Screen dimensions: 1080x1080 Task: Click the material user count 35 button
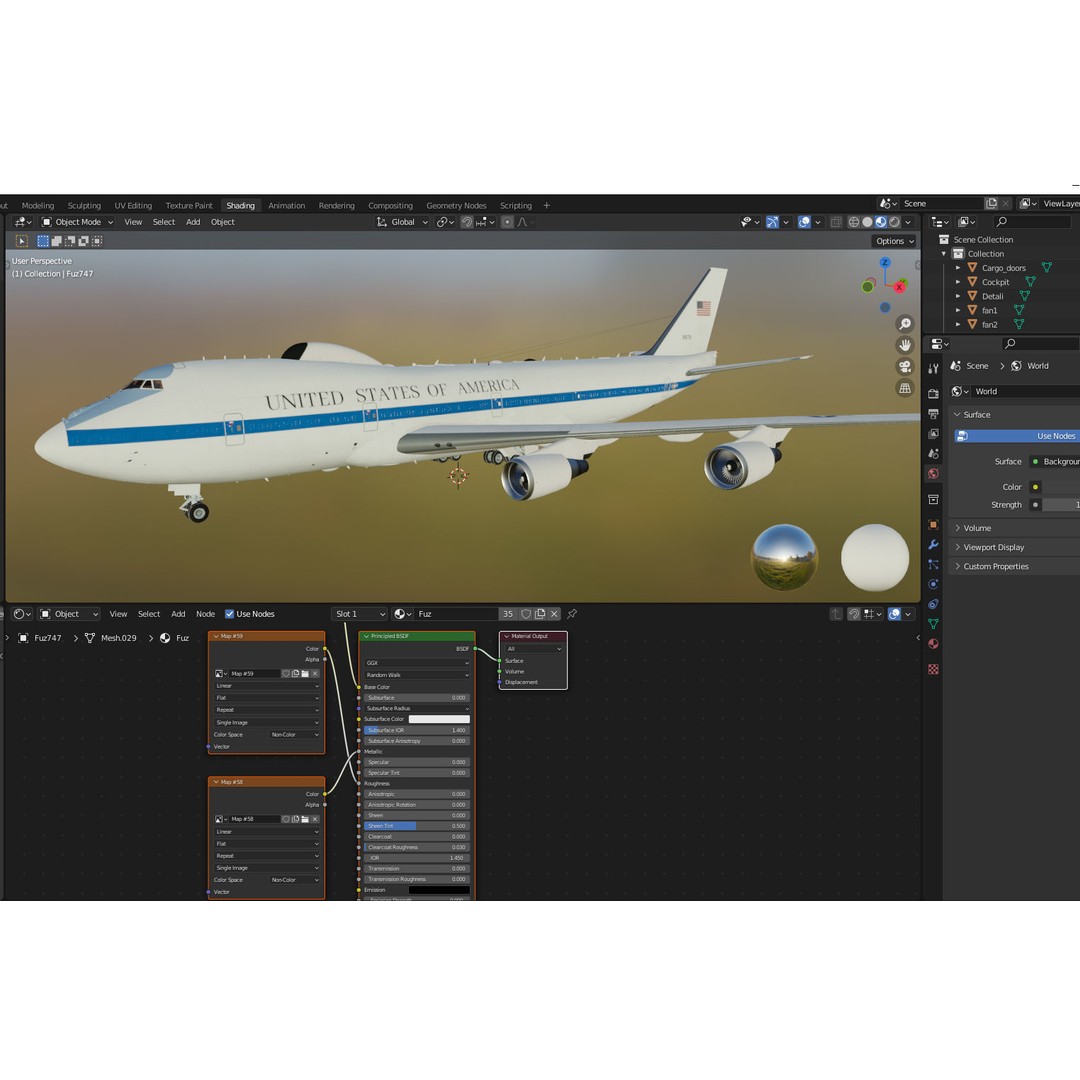[x=508, y=614]
